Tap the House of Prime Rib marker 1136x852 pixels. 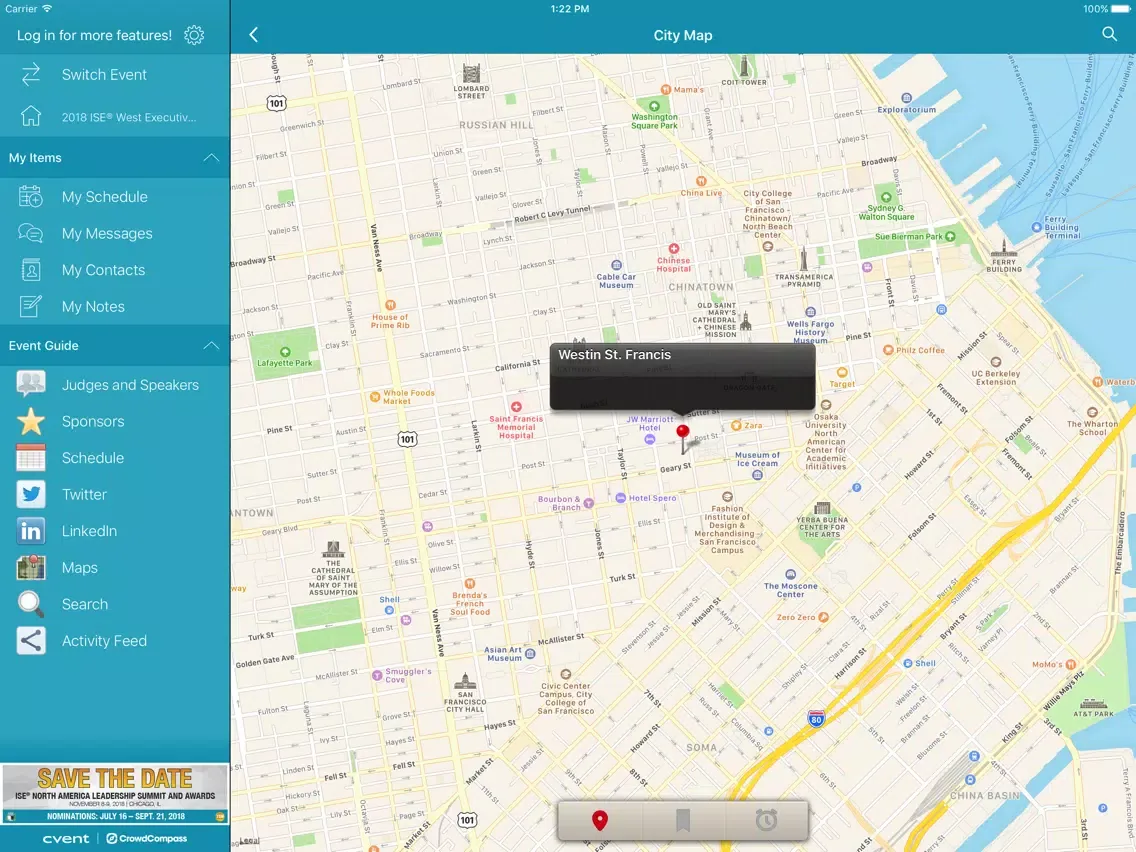(390, 305)
